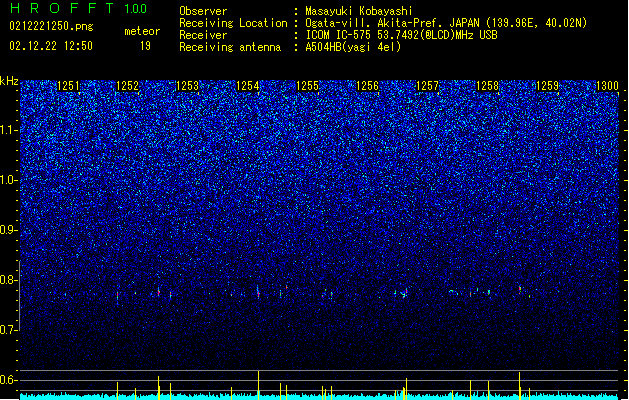Click the 0.6 frequency axis label
629x400 pixels.
pos(9,380)
